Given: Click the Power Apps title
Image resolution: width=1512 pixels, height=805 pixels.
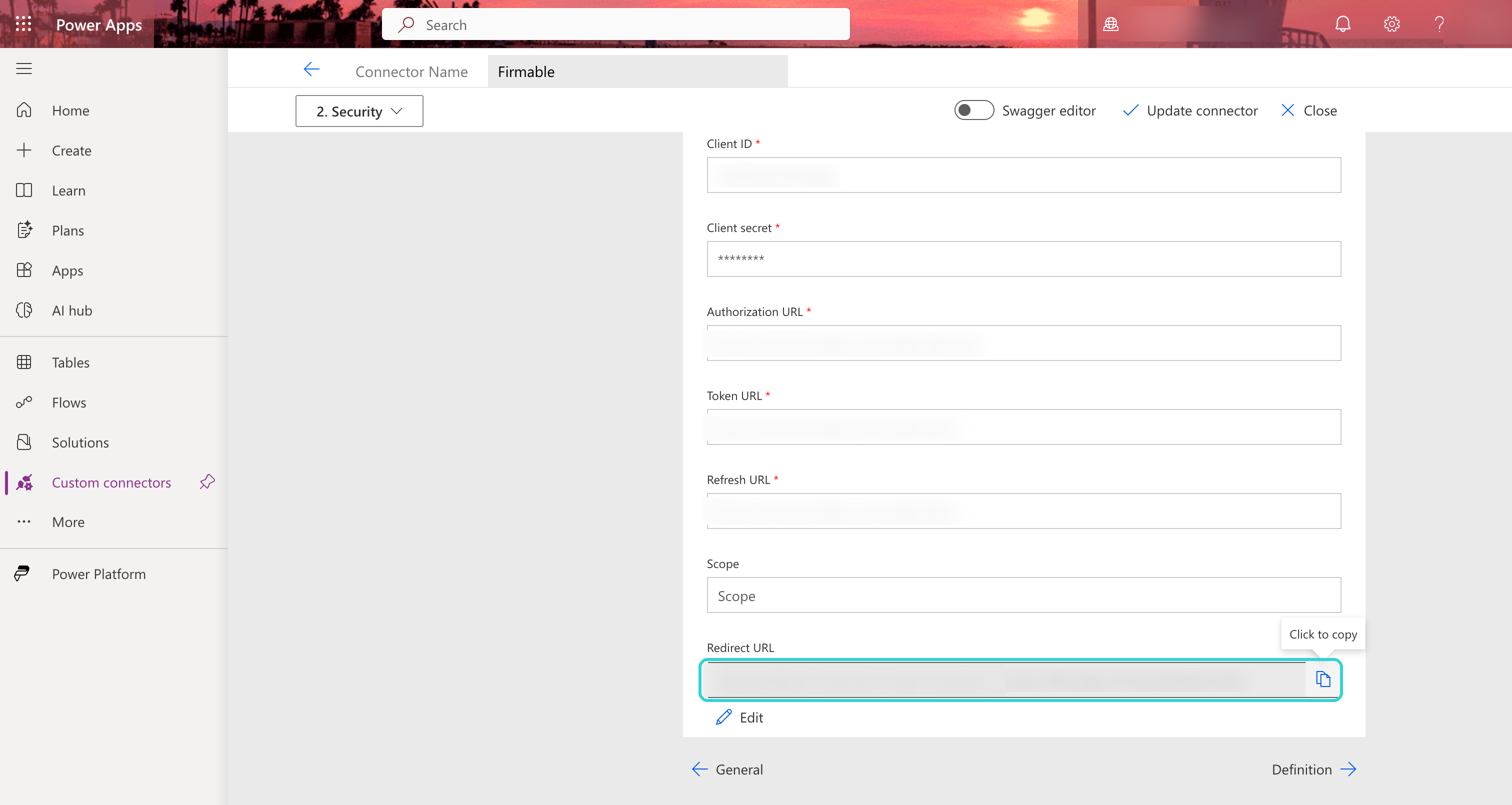Looking at the screenshot, I should tap(99, 24).
